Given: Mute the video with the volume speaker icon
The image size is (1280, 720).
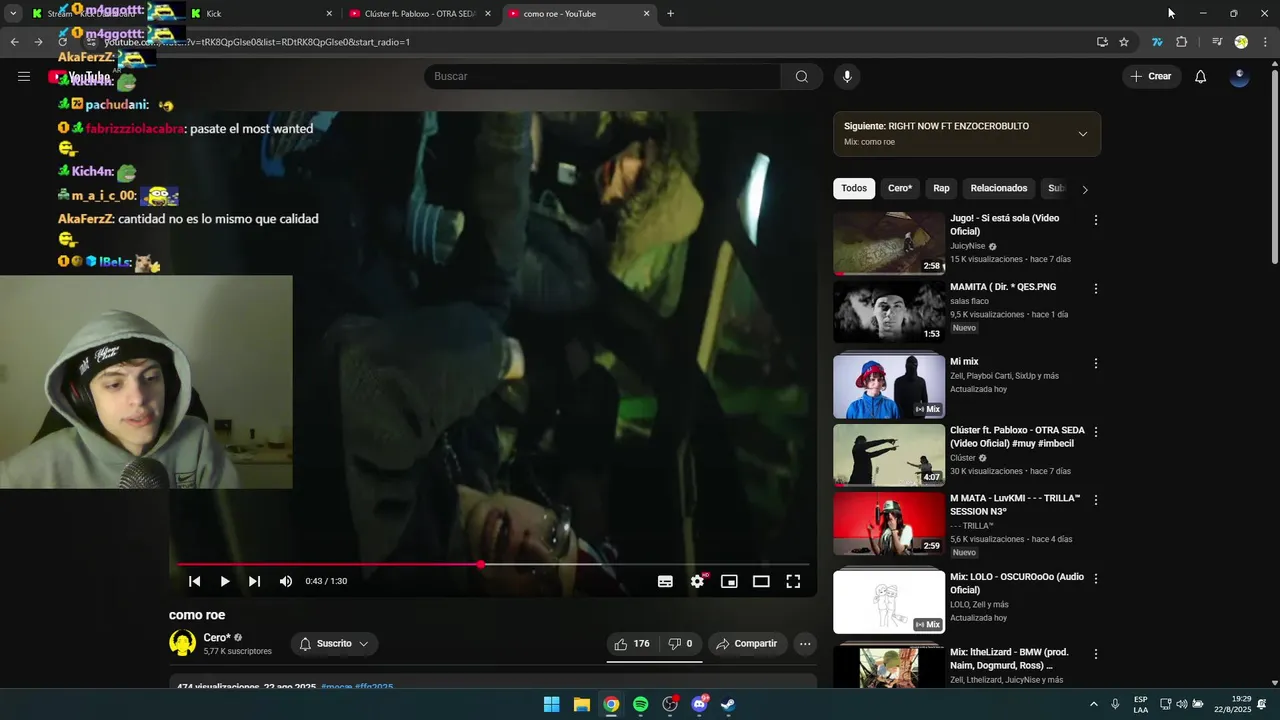Looking at the screenshot, I should (x=286, y=581).
